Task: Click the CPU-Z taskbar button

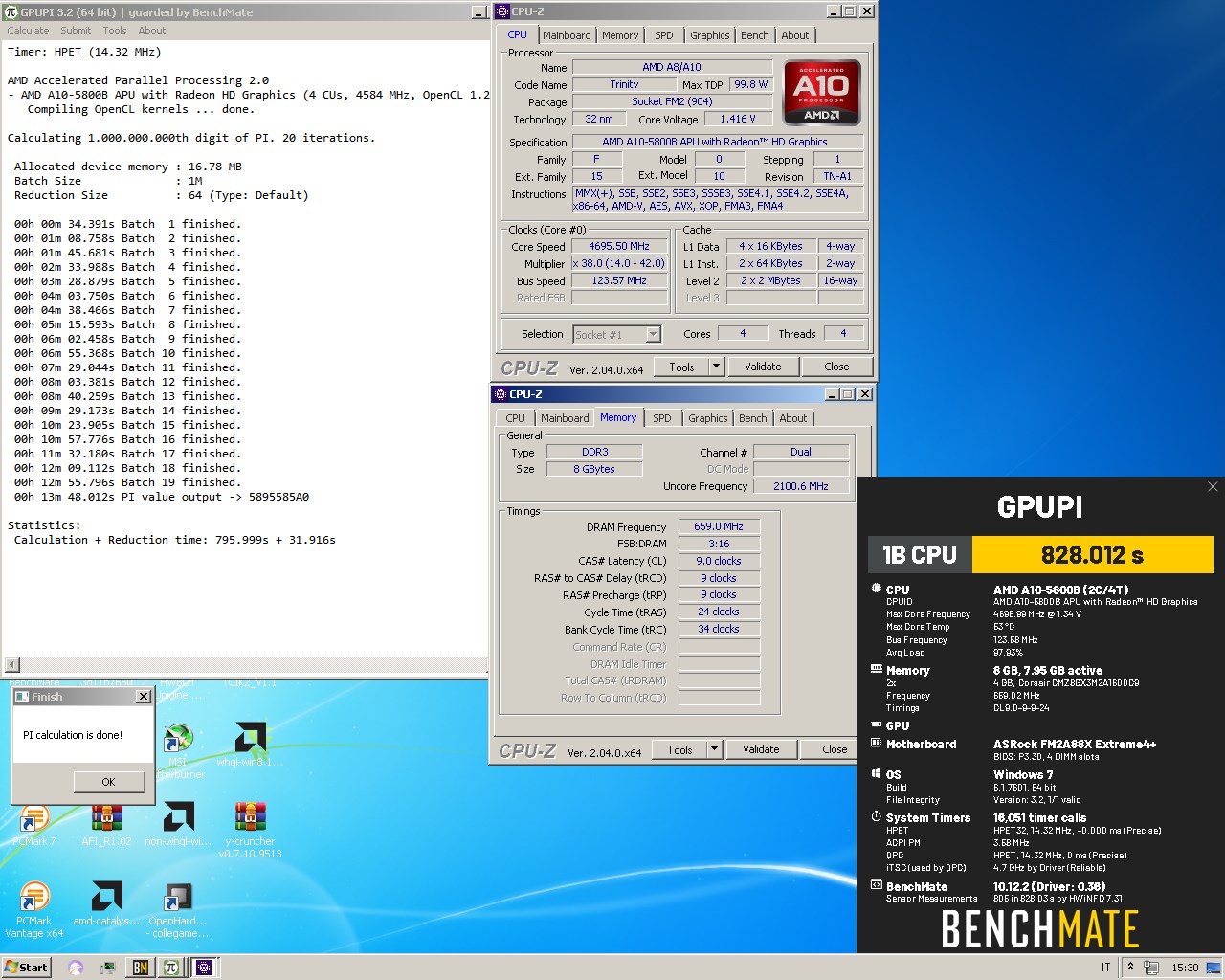Action: (203, 968)
